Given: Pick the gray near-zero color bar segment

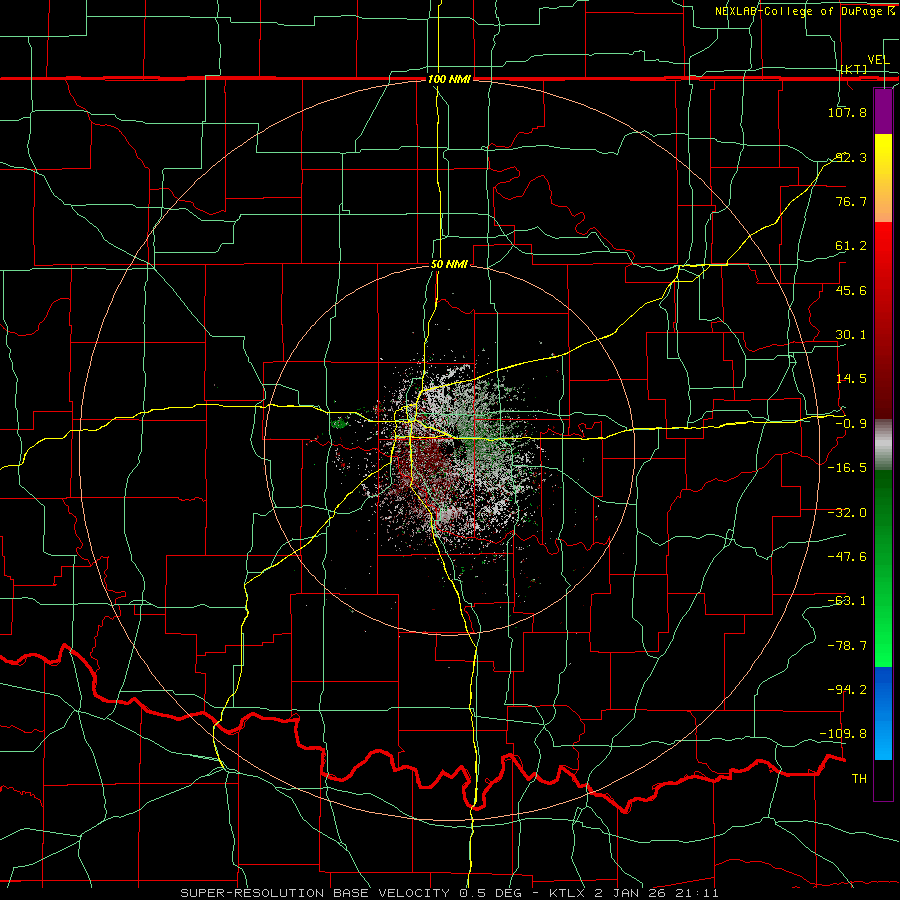Looking at the screenshot, I should point(883,444).
